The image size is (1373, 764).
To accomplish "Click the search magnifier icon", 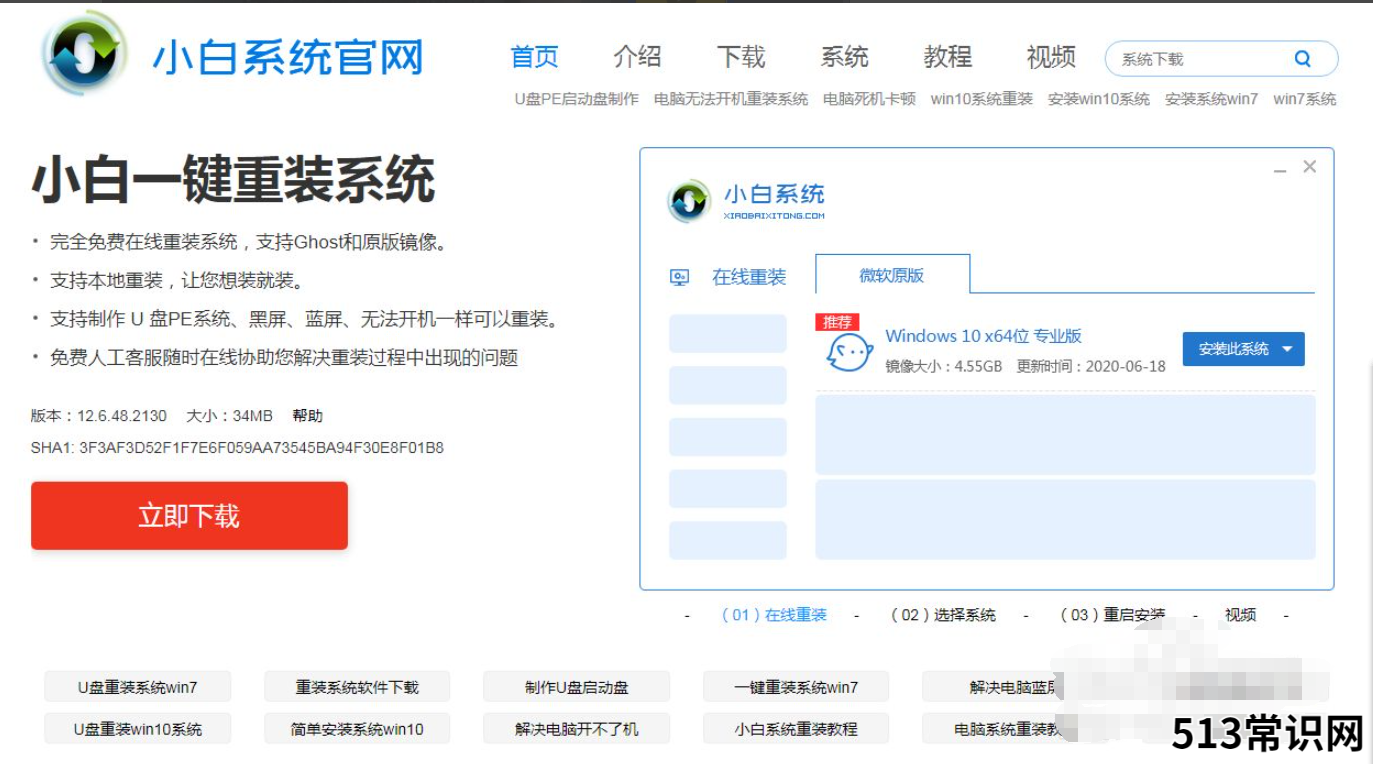I will (x=1302, y=58).
